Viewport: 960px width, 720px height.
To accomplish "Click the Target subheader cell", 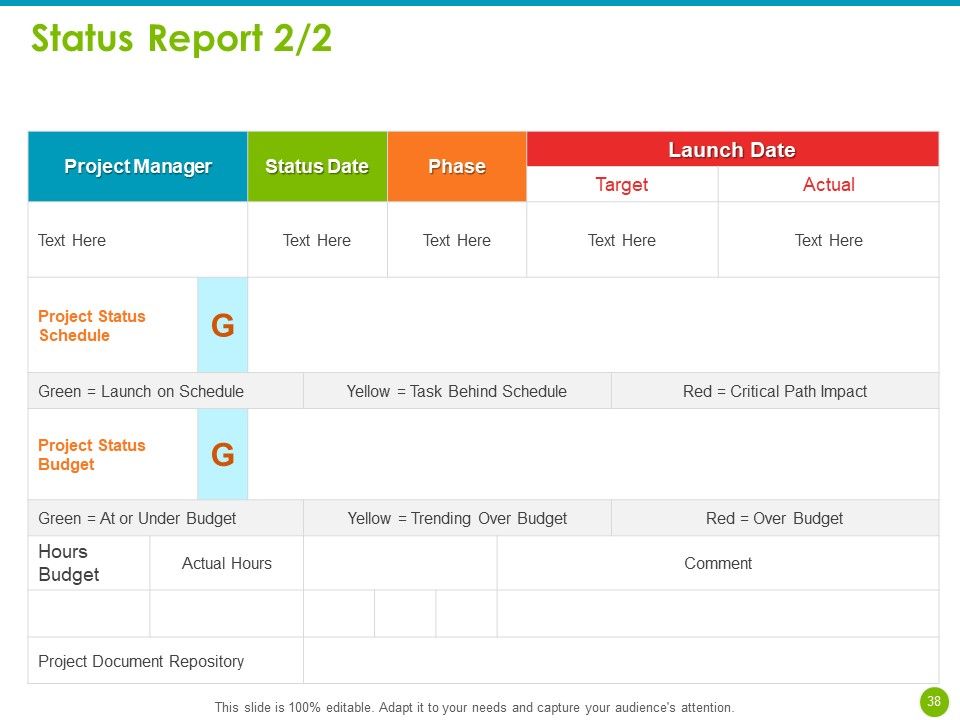I will click(x=622, y=184).
